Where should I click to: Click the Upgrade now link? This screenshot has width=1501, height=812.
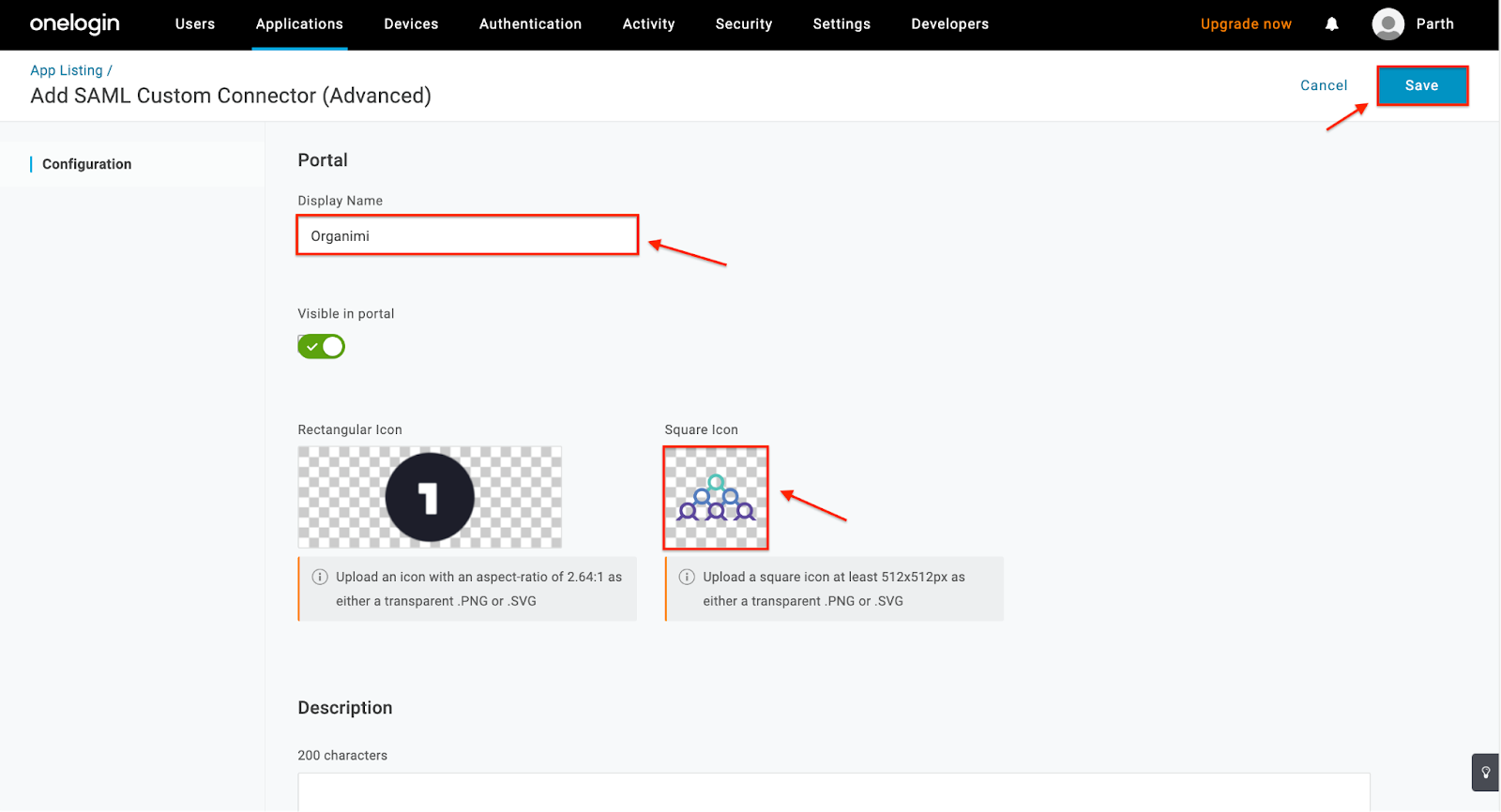tap(1246, 24)
